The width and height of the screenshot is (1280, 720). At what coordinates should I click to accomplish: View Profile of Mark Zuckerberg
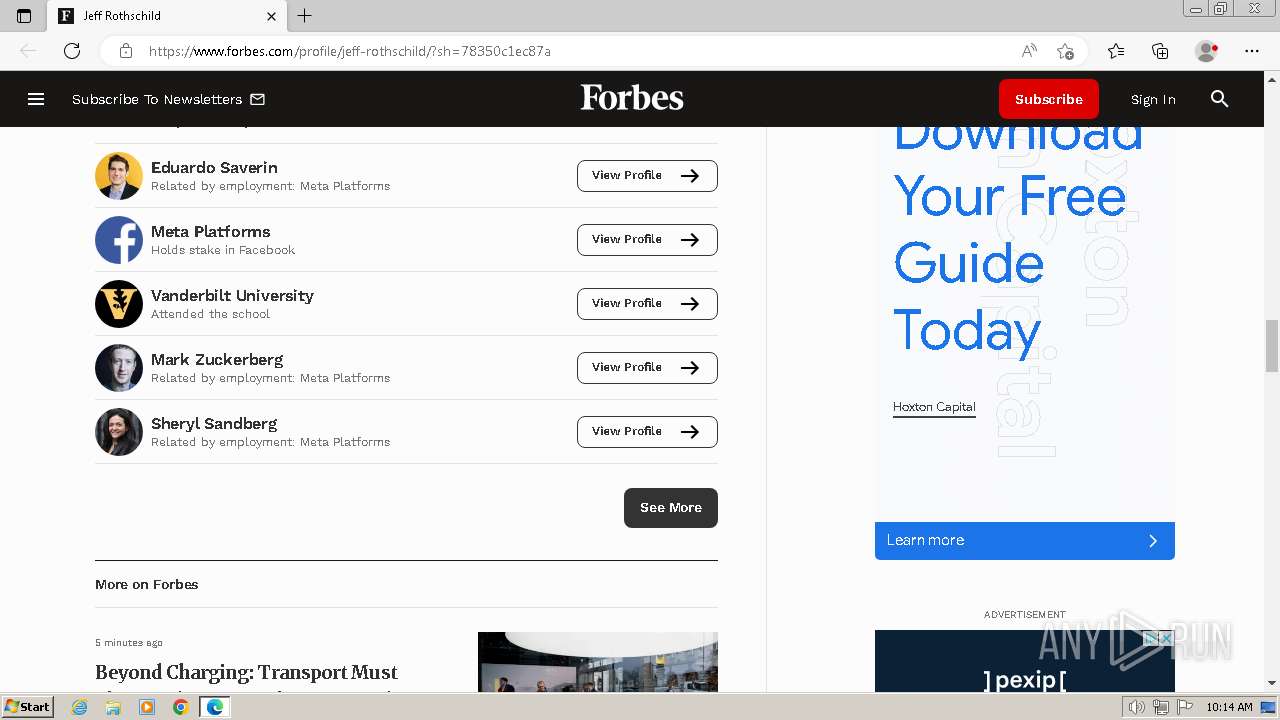tap(647, 368)
